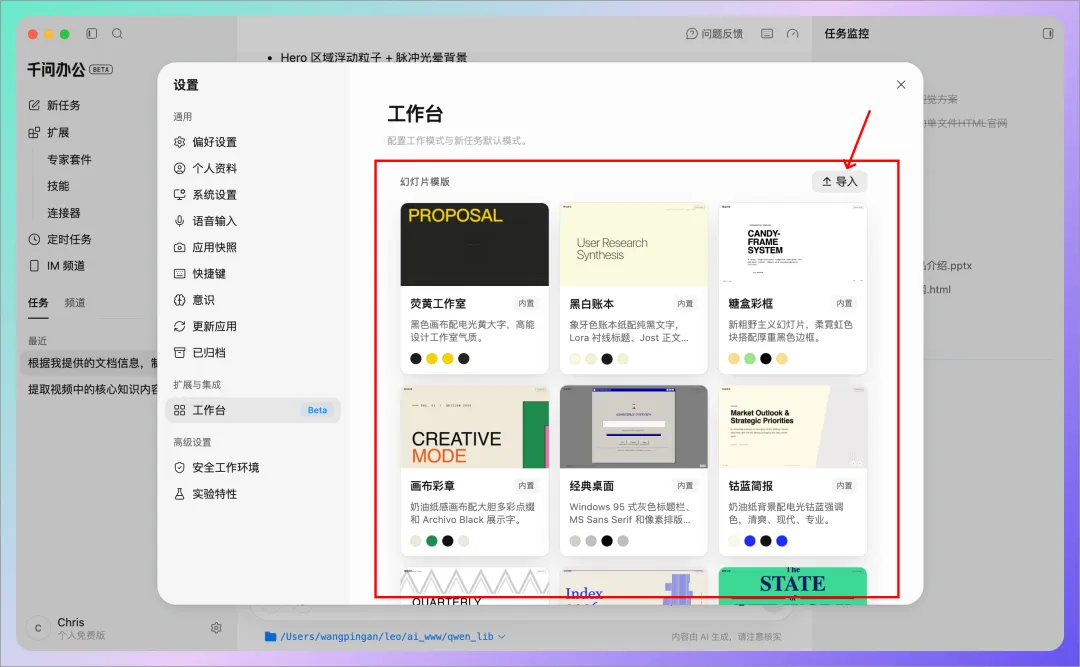The width and height of the screenshot is (1080, 667).
Task: Click keyboard icon next to 问题反馈
Action: pyautogui.click(x=767, y=34)
